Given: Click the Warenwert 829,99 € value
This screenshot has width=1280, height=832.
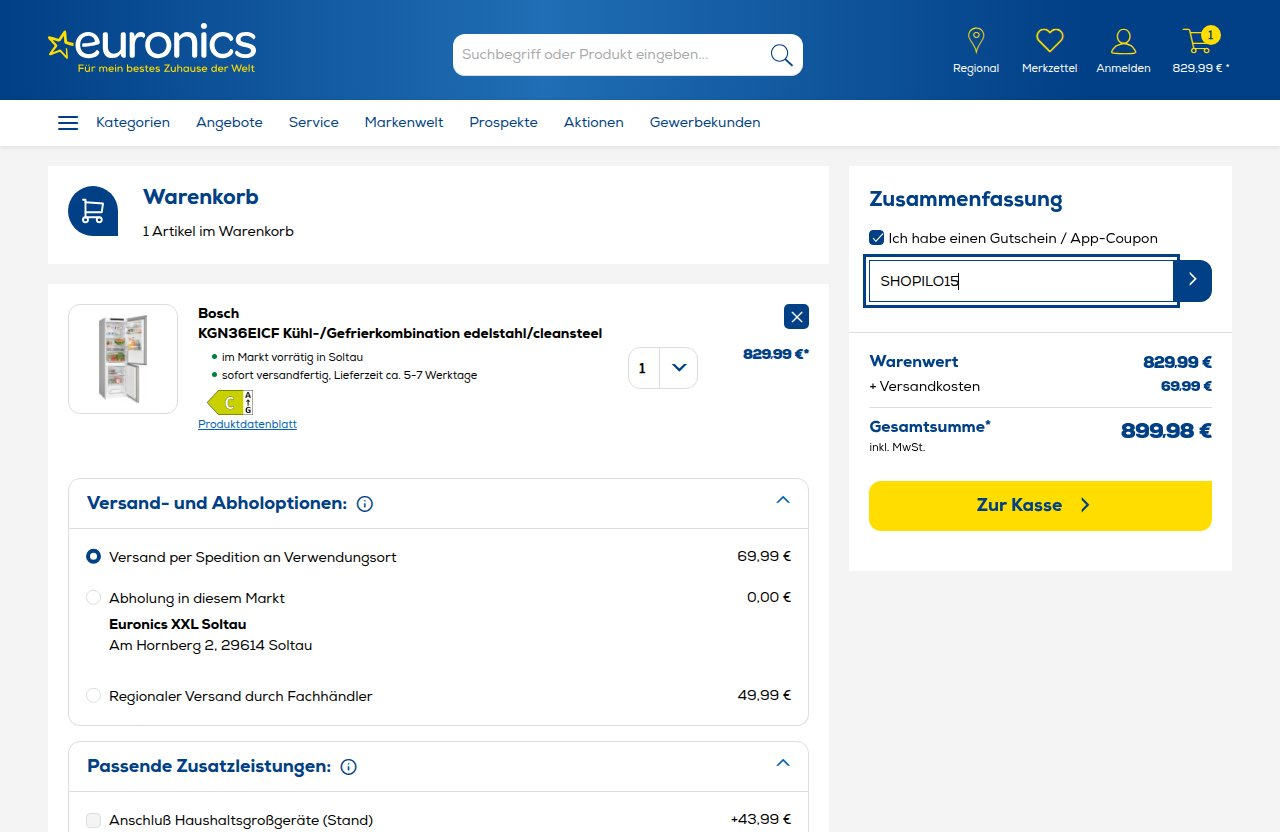Looking at the screenshot, I should 1178,362.
